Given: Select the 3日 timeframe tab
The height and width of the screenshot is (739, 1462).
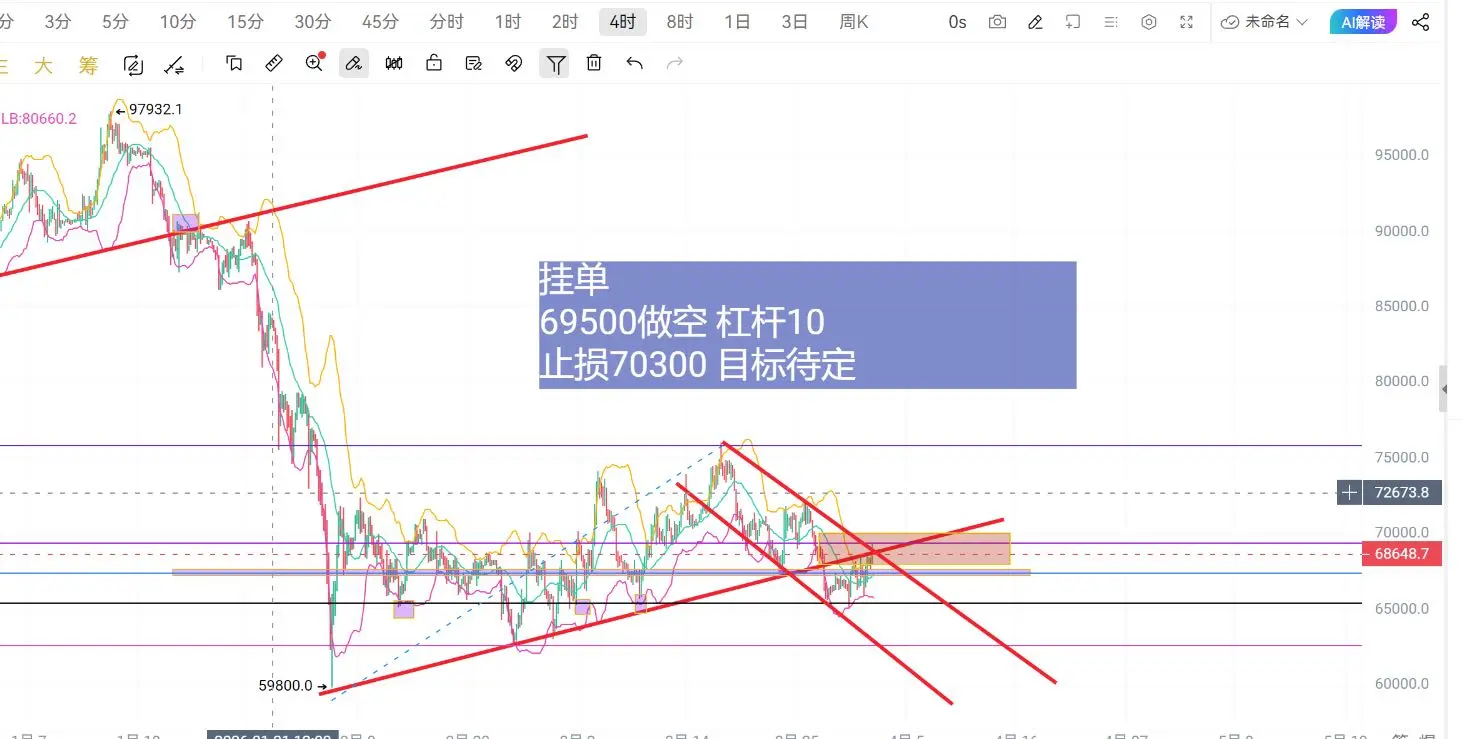Looking at the screenshot, I should click(x=794, y=22).
